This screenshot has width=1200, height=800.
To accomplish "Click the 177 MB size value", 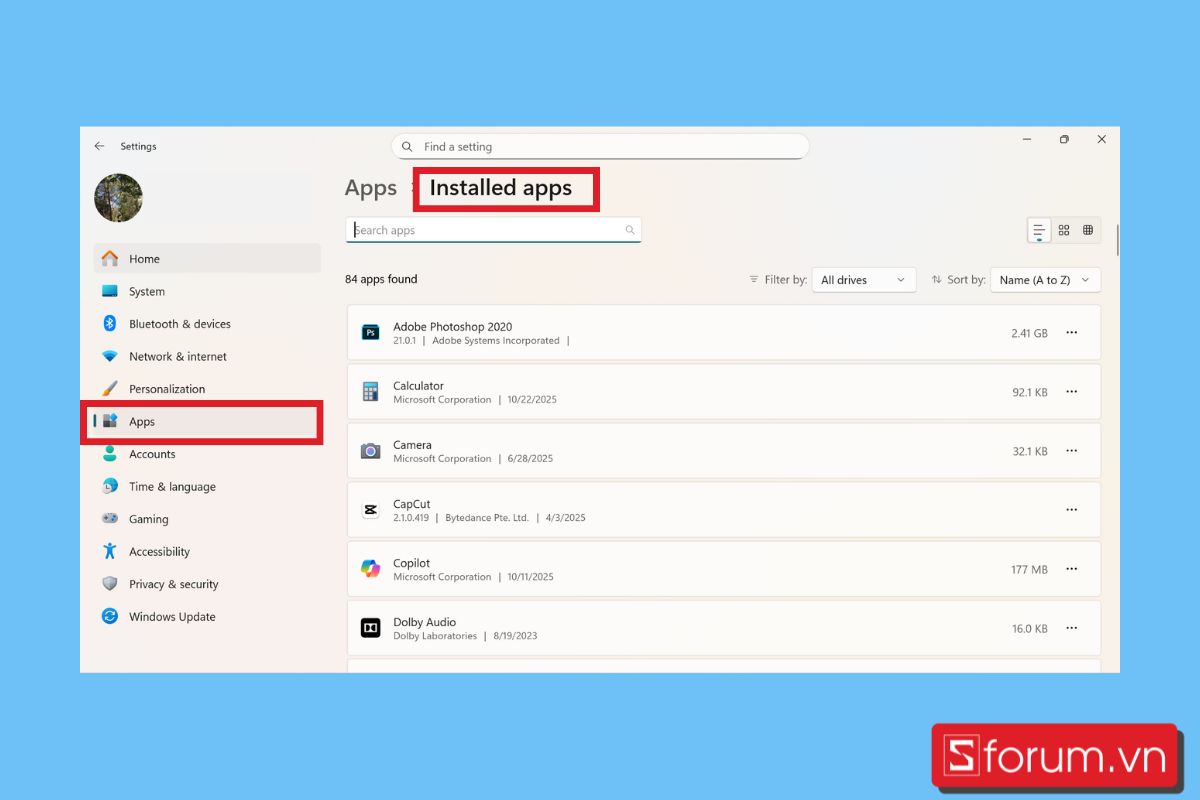I will (x=1029, y=569).
